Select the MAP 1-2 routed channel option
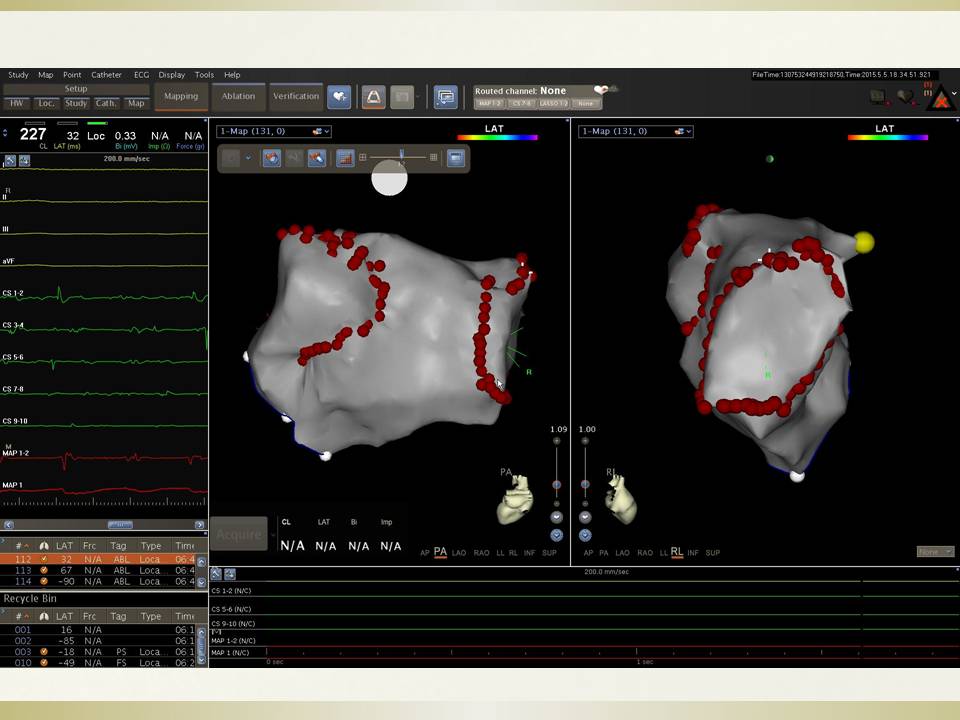The height and width of the screenshot is (720, 960). [x=489, y=103]
